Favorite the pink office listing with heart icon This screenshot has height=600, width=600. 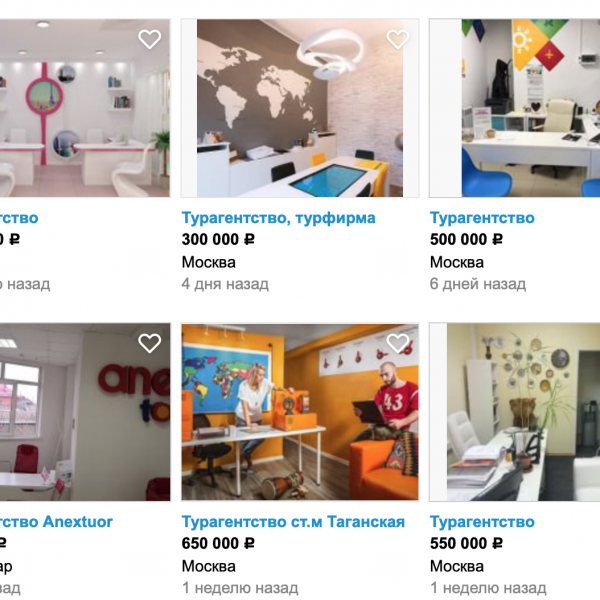(x=149, y=39)
